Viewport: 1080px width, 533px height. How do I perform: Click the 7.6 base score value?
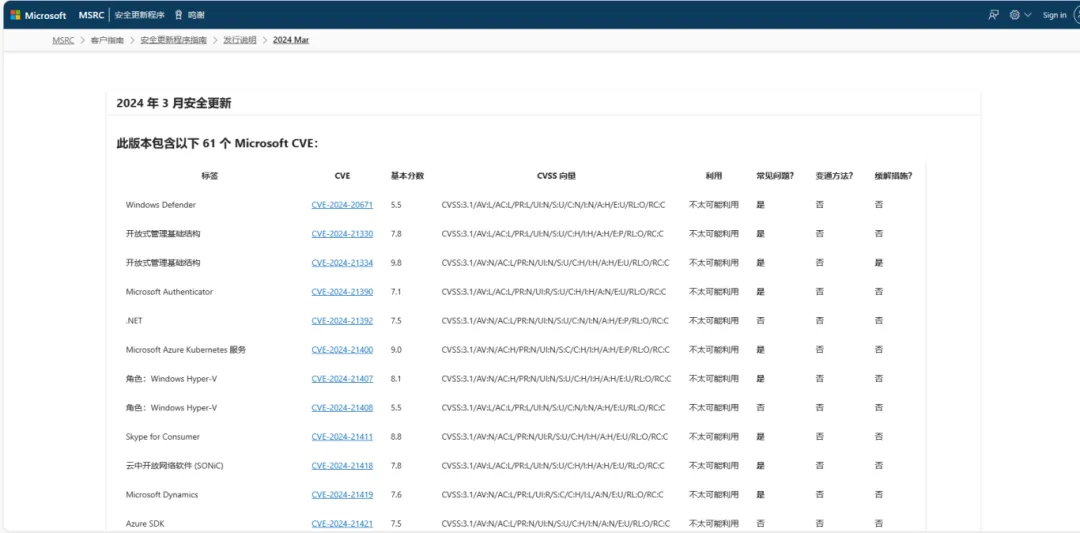click(396, 494)
